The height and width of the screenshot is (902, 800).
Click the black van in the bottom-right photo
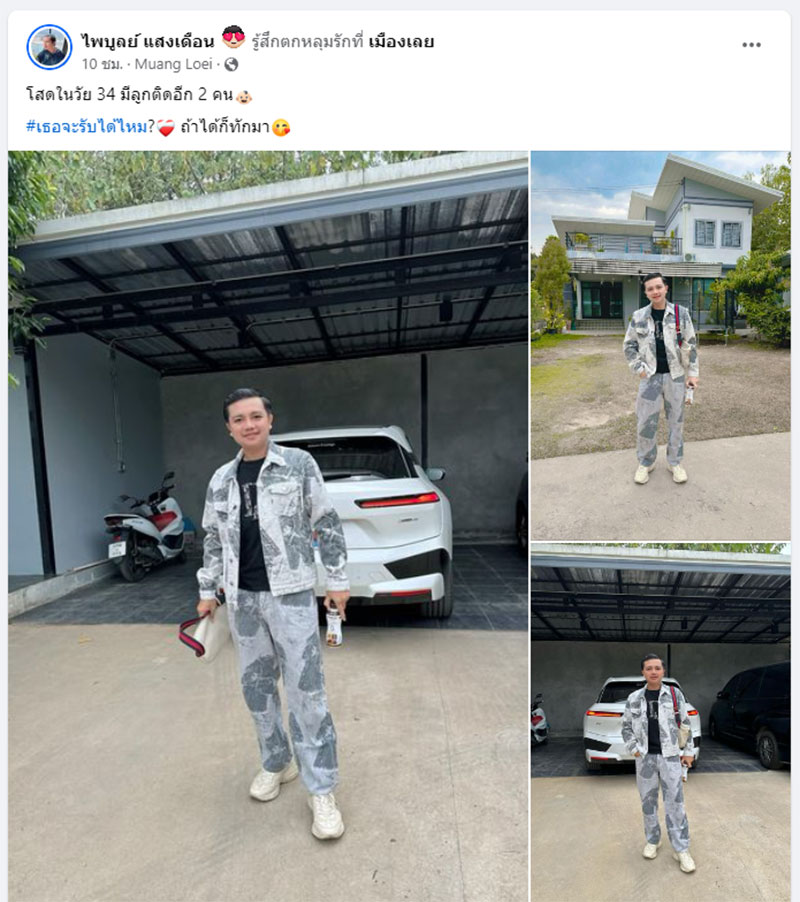(x=749, y=713)
